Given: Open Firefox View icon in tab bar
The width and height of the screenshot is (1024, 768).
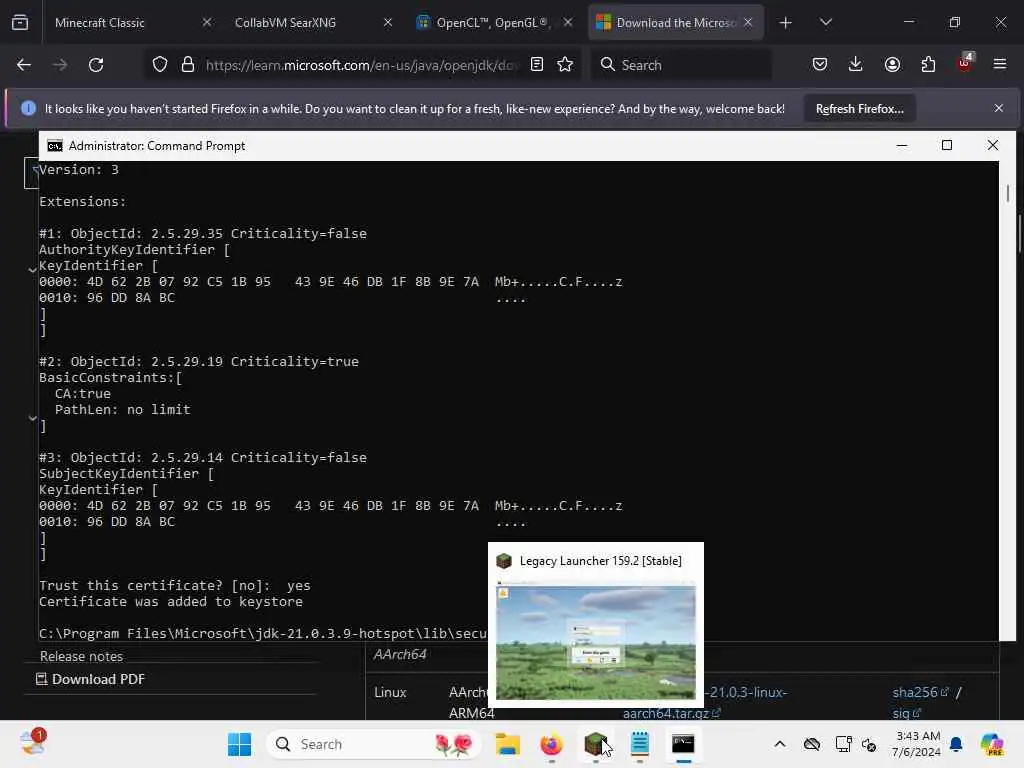Looking at the screenshot, I should point(20,23).
